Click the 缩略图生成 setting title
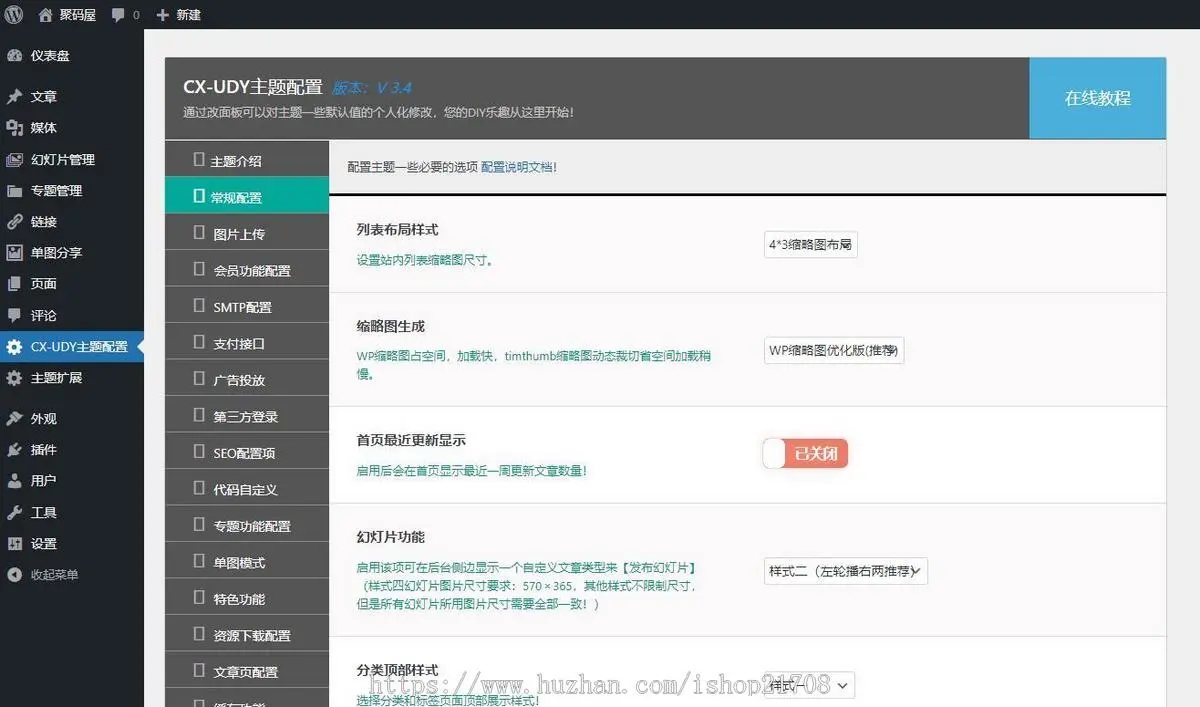 click(x=391, y=326)
